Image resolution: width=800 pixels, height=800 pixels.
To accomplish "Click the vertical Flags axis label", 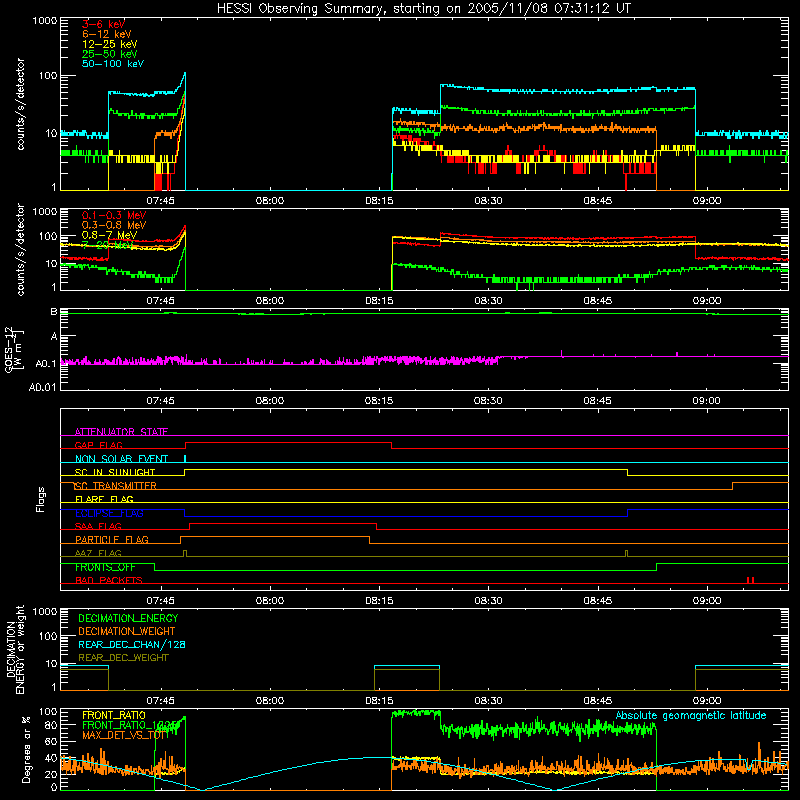I will pyautogui.click(x=41, y=499).
